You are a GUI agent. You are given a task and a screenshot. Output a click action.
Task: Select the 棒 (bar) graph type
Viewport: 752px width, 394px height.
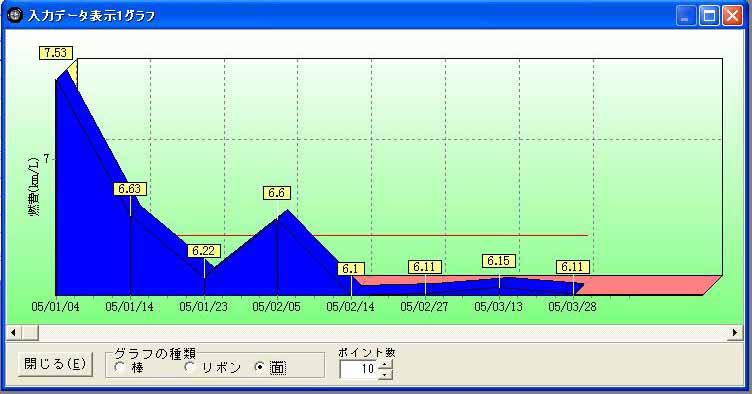pyautogui.click(x=129, y=368)
